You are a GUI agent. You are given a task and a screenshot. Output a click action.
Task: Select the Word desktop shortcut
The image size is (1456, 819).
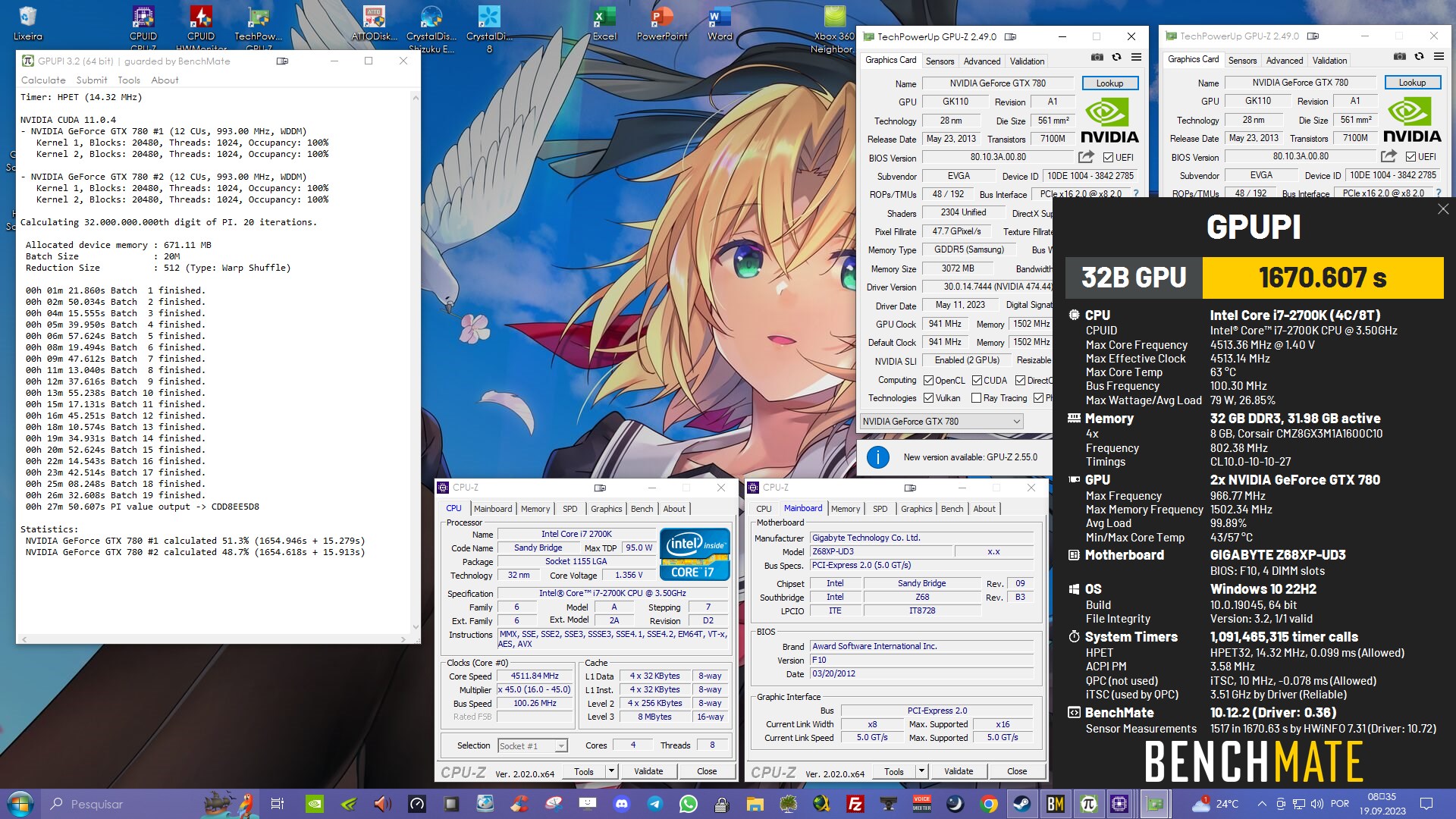pyautogui.click(x=720, y=24)
